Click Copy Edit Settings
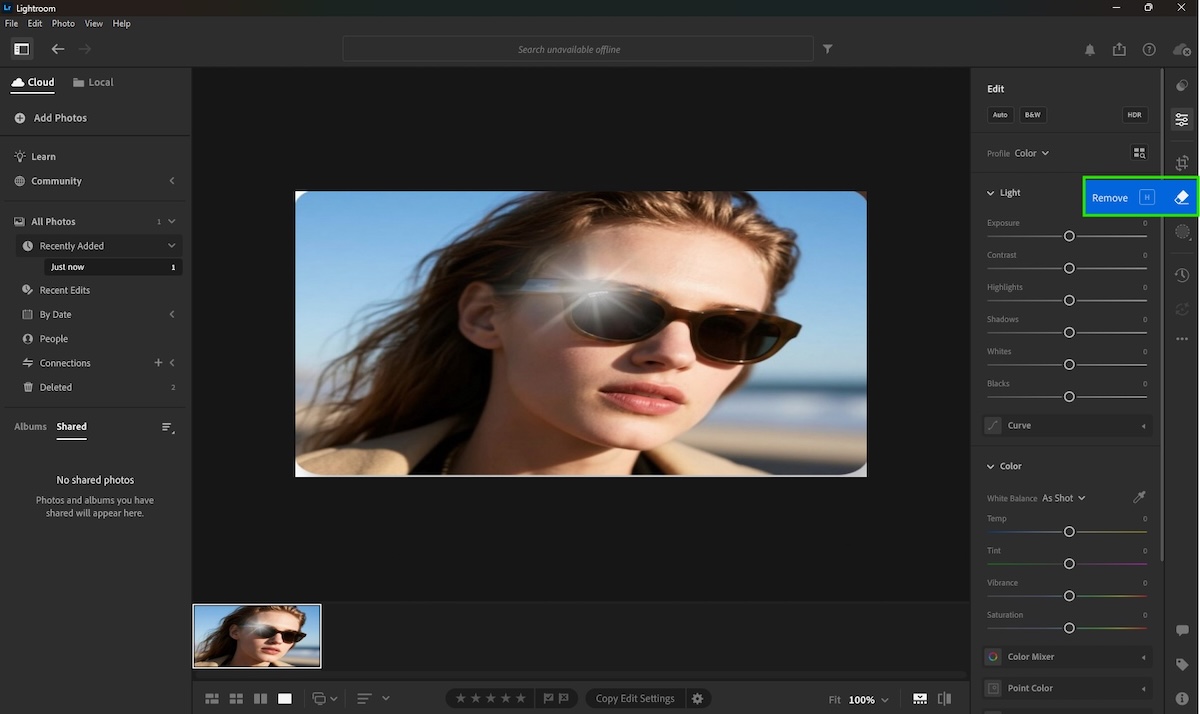 pyautogui.click(x=635, y=698)
